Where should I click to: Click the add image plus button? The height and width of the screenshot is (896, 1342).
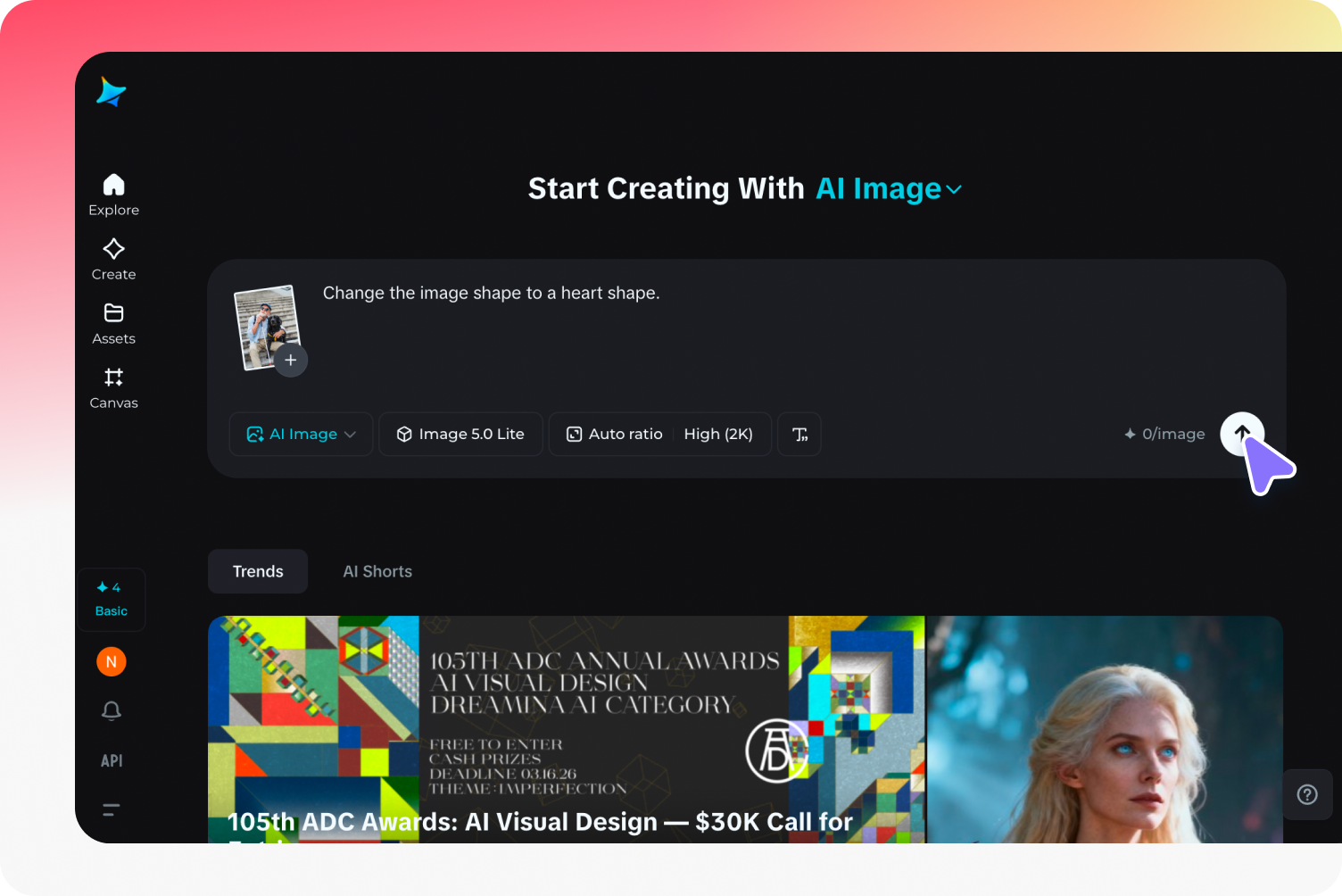point(291,360)
